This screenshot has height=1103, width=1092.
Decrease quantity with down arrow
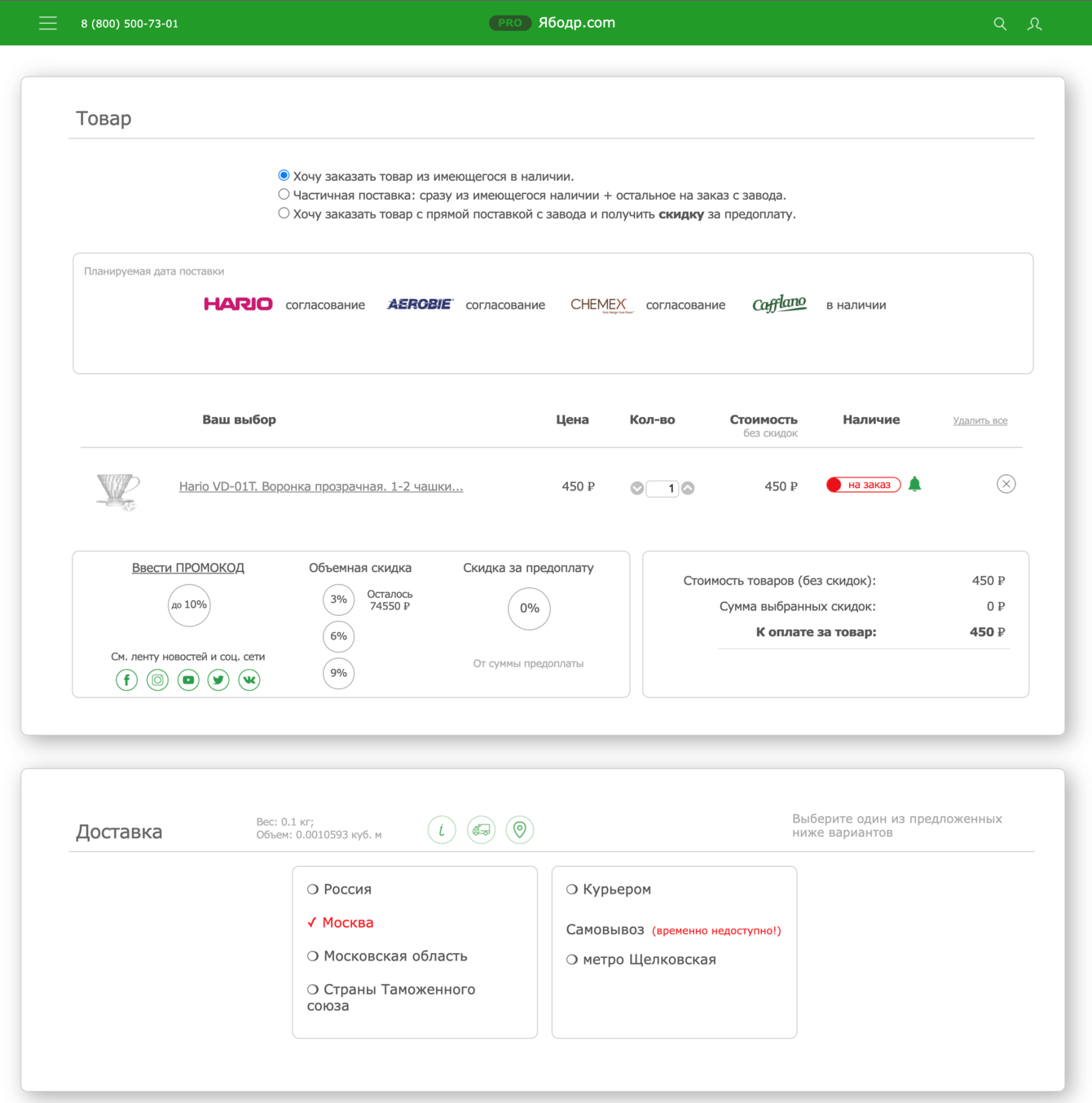click(x=637, y=488)
